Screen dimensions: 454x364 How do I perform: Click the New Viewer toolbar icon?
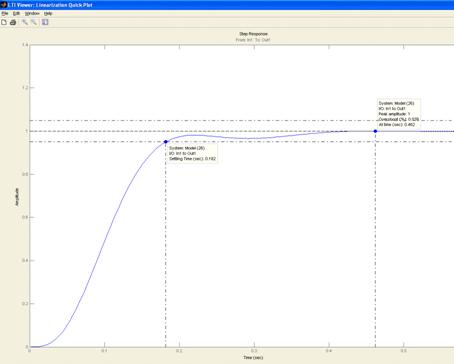[x=4, y=22]
